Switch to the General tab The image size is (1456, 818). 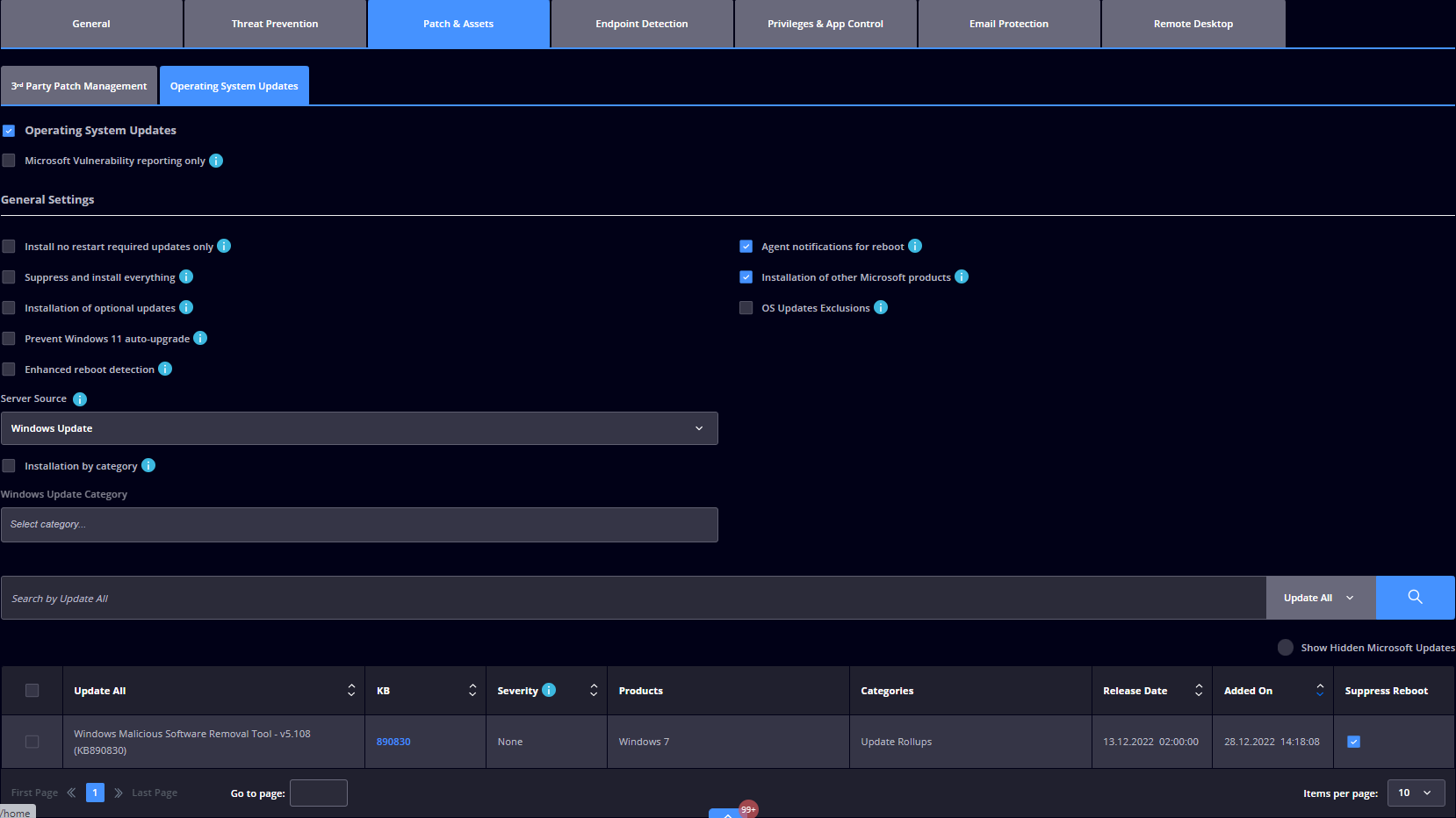91,24
